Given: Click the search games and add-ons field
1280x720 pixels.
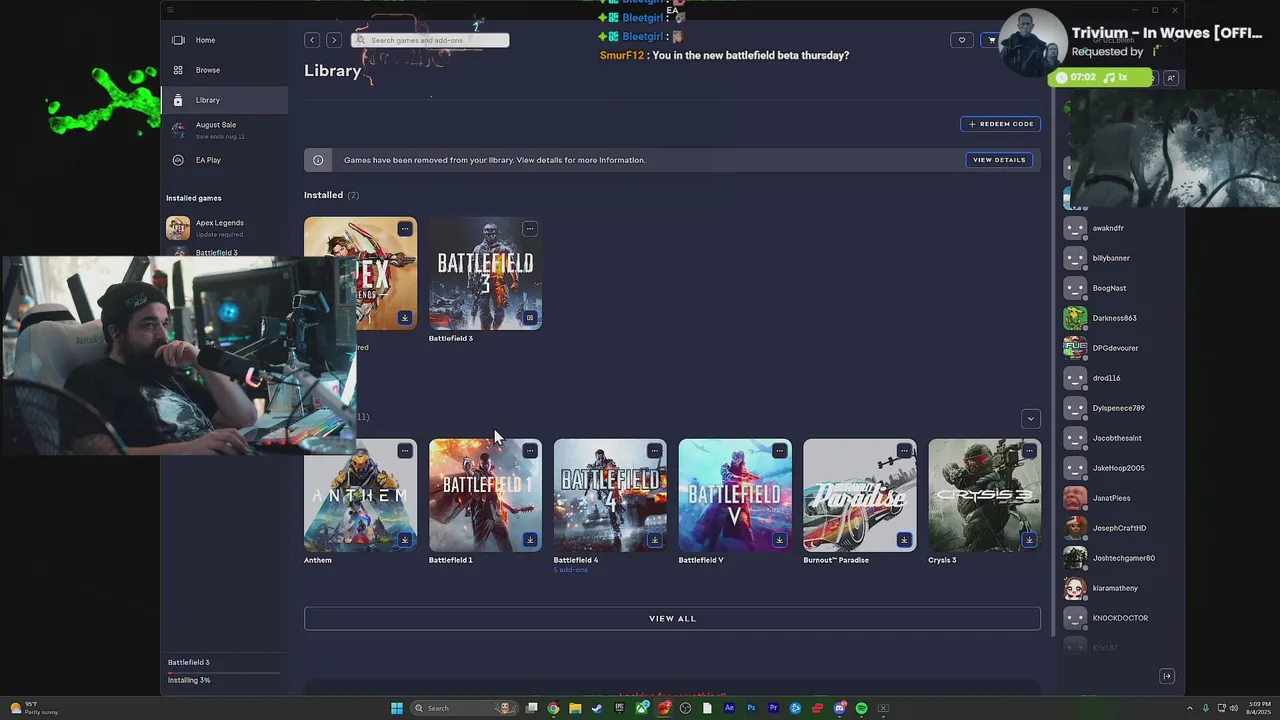Looking at the screenshot, I should (x=430, y=40).
